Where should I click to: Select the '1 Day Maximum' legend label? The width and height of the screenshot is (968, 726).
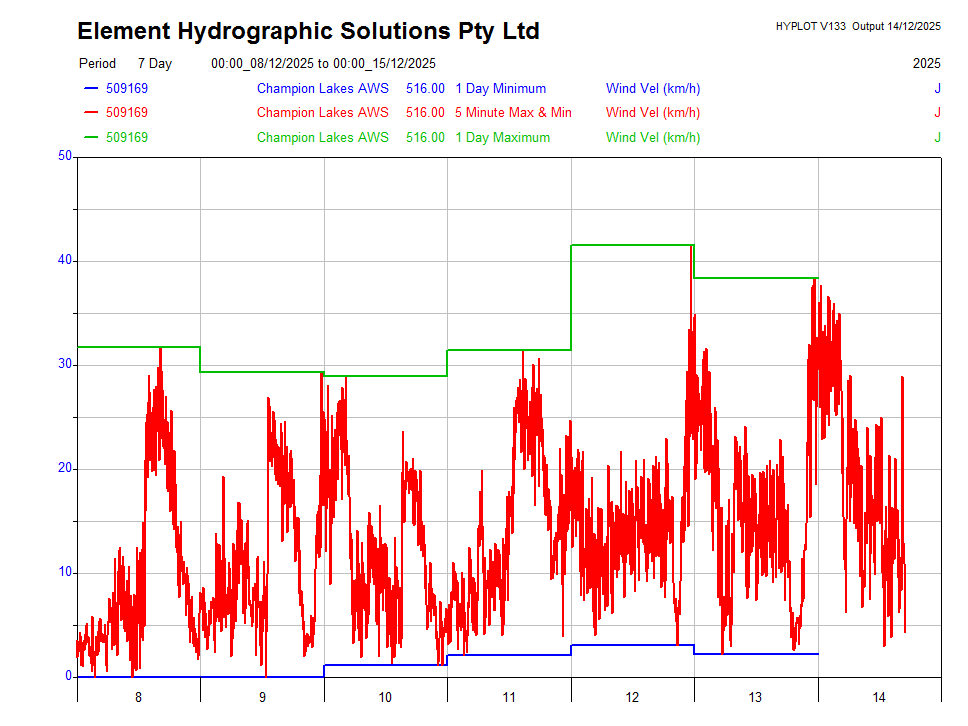click(x=502, y=138)
